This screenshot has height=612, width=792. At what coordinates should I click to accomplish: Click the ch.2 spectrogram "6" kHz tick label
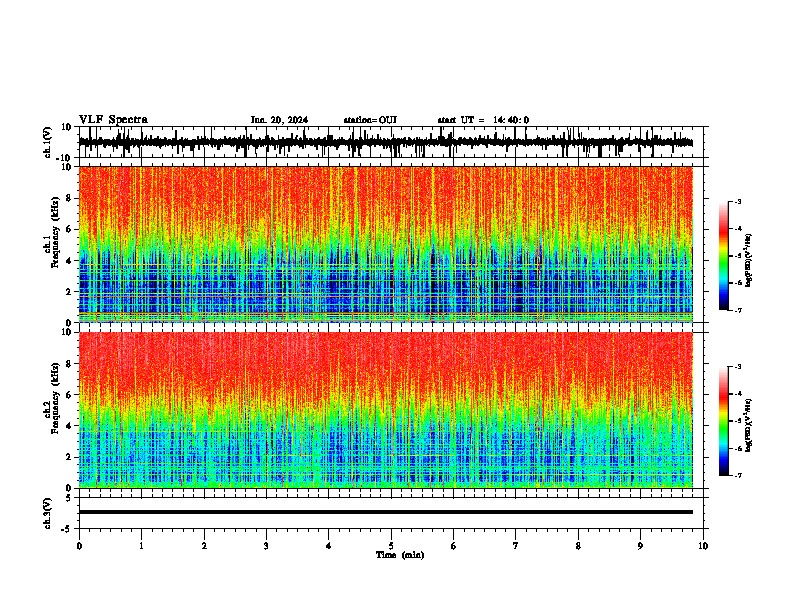tap(69, 395)
